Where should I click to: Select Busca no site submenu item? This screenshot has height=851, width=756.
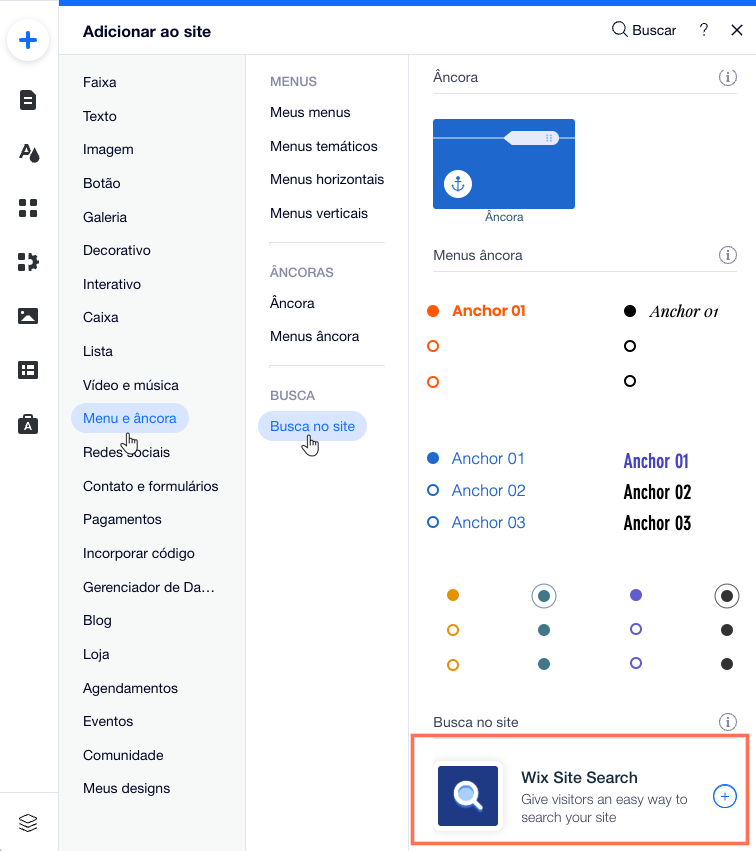[312, 426]
